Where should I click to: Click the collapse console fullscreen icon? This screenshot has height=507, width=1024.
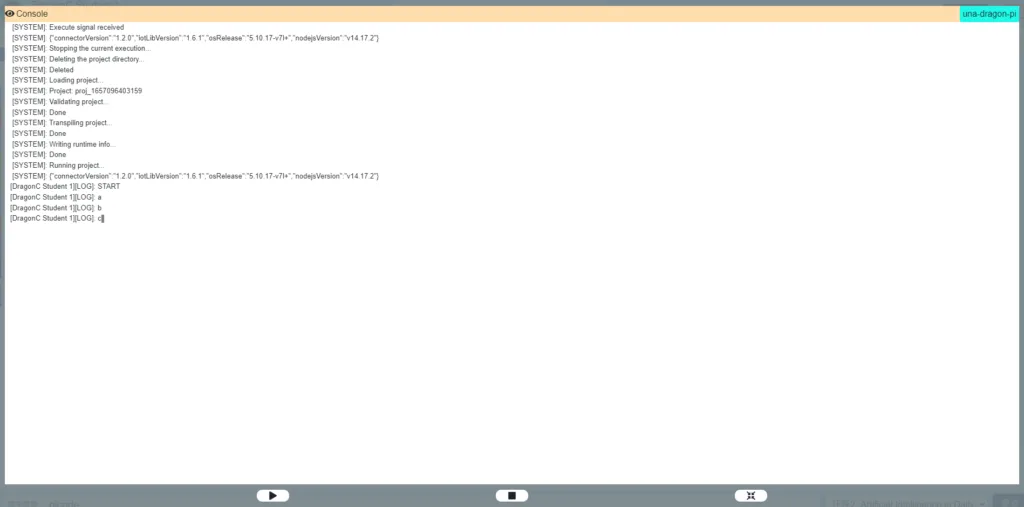click(x=751, y=496)
